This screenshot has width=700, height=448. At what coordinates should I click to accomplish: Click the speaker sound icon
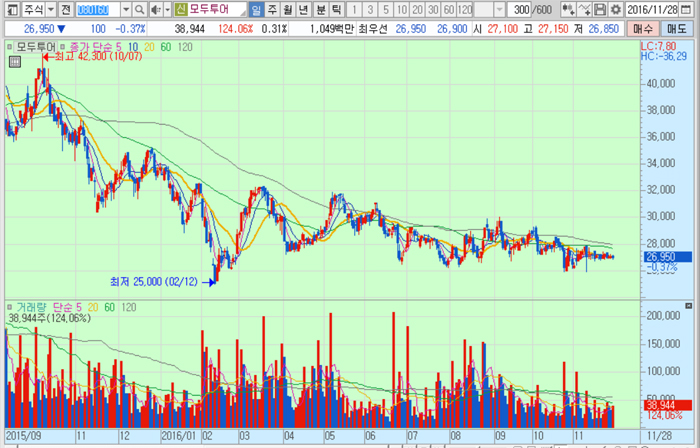pyautogui.click(x=153, y=9)
